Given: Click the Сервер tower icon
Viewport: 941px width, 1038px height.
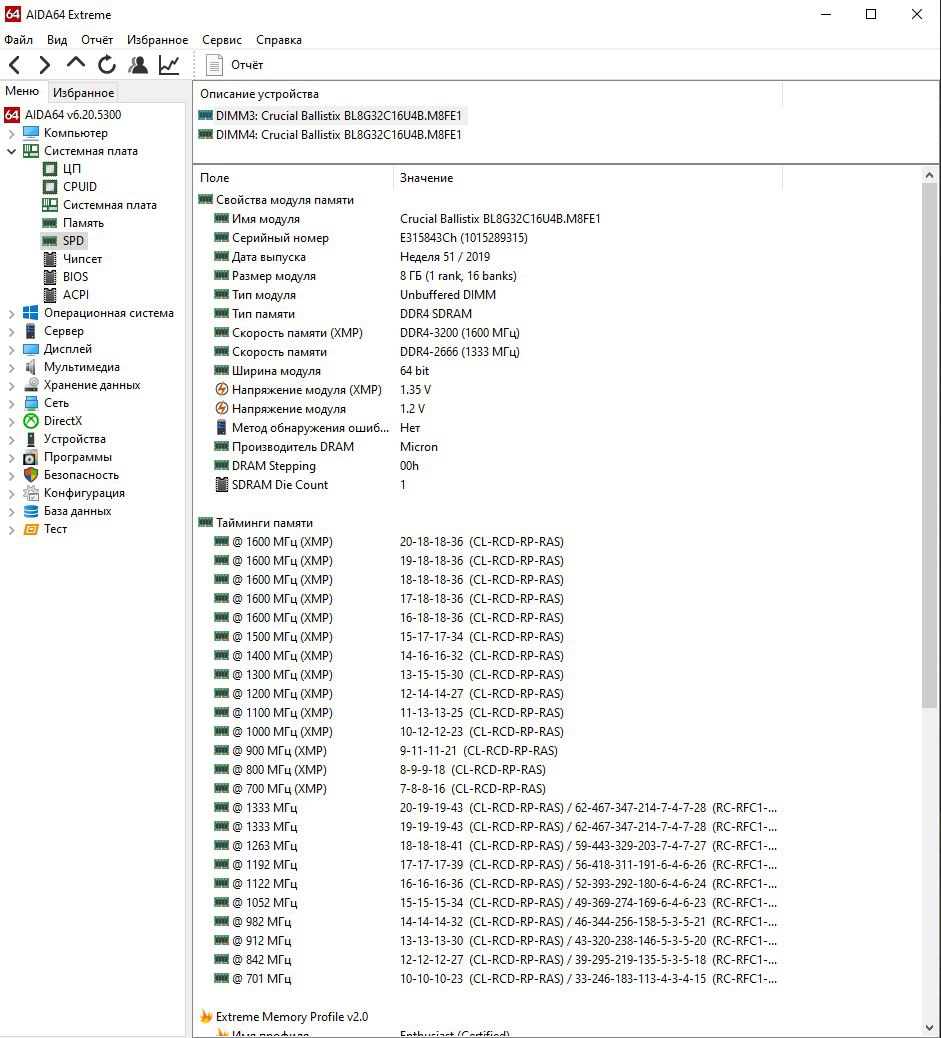Looking at the screenshot, I should tap(30, 331).
